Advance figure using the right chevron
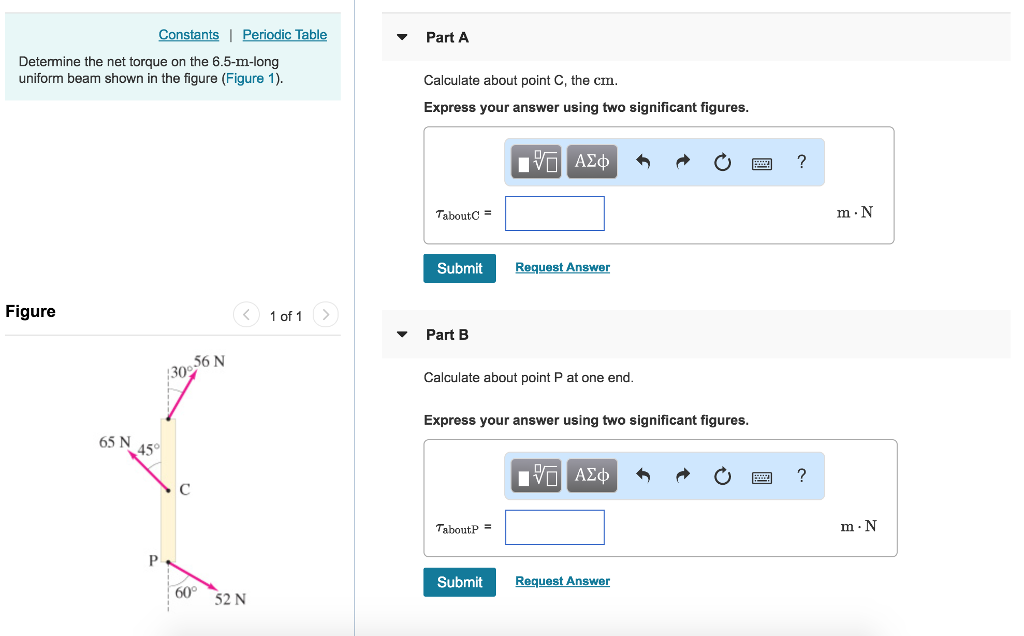This screenshot has height=636, width=1024. coord(325,314)
